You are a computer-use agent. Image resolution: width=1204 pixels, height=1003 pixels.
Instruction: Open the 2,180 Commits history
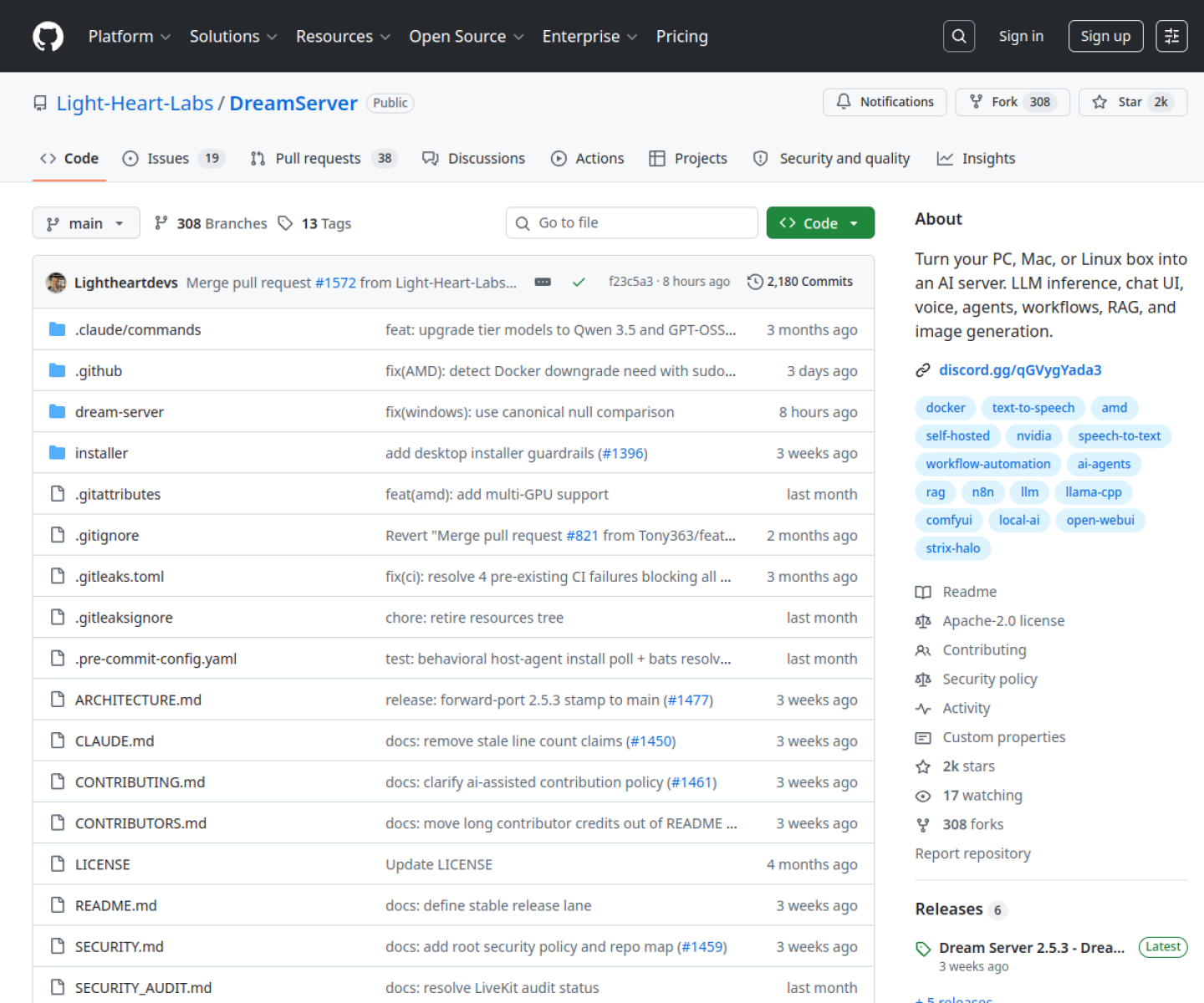point(800,282)
